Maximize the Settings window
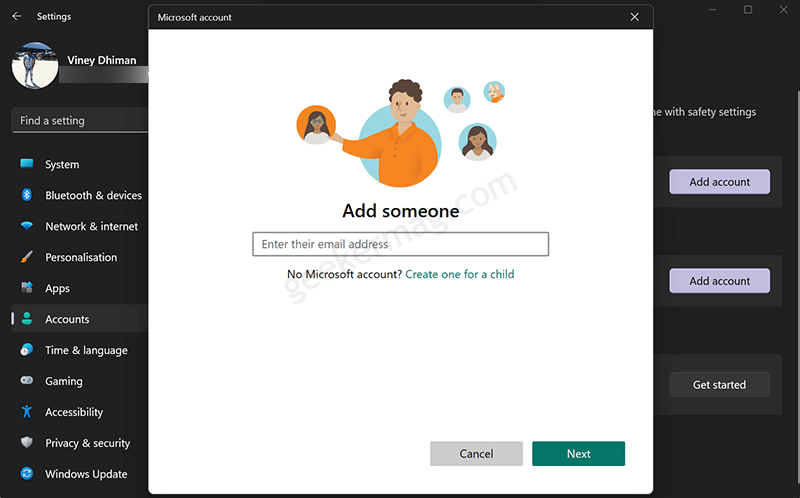800x498 pixels. coord(748,10)
